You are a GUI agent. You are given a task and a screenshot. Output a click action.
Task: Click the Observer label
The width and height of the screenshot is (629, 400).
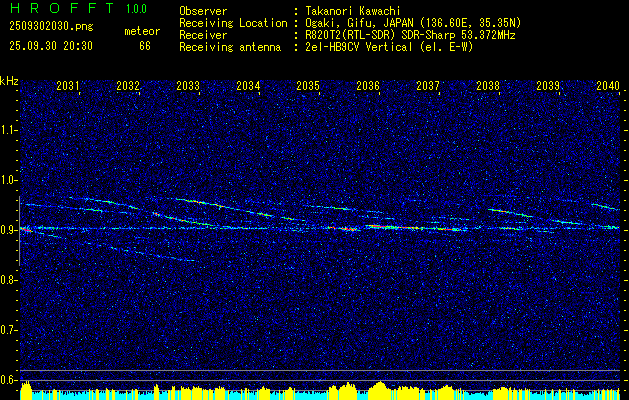[x=203, y=11]
